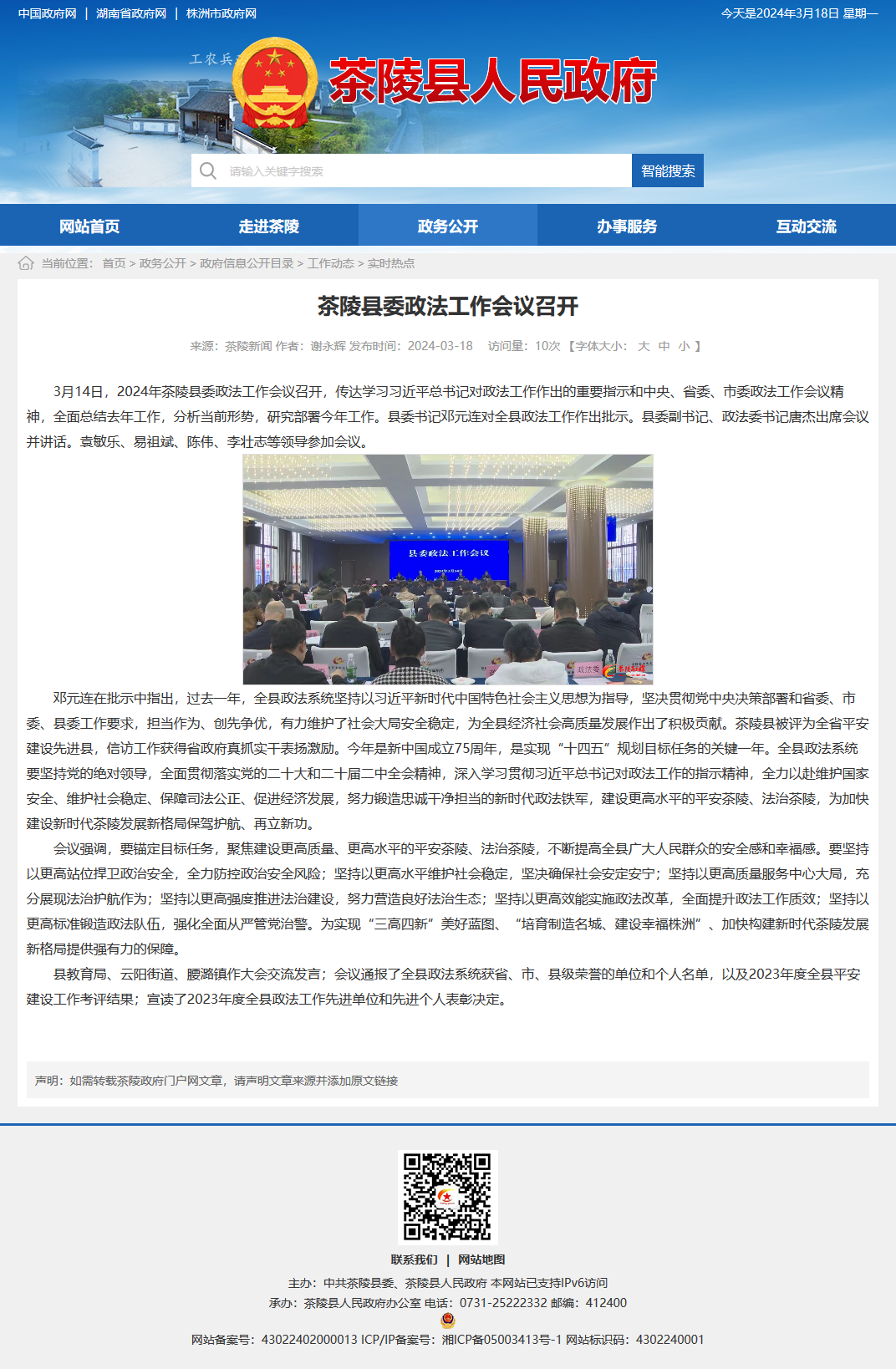This screenshot has width=896, height=1369.
Task: Open the 网站首页 nav tab
Action: (x=89, y=226)
